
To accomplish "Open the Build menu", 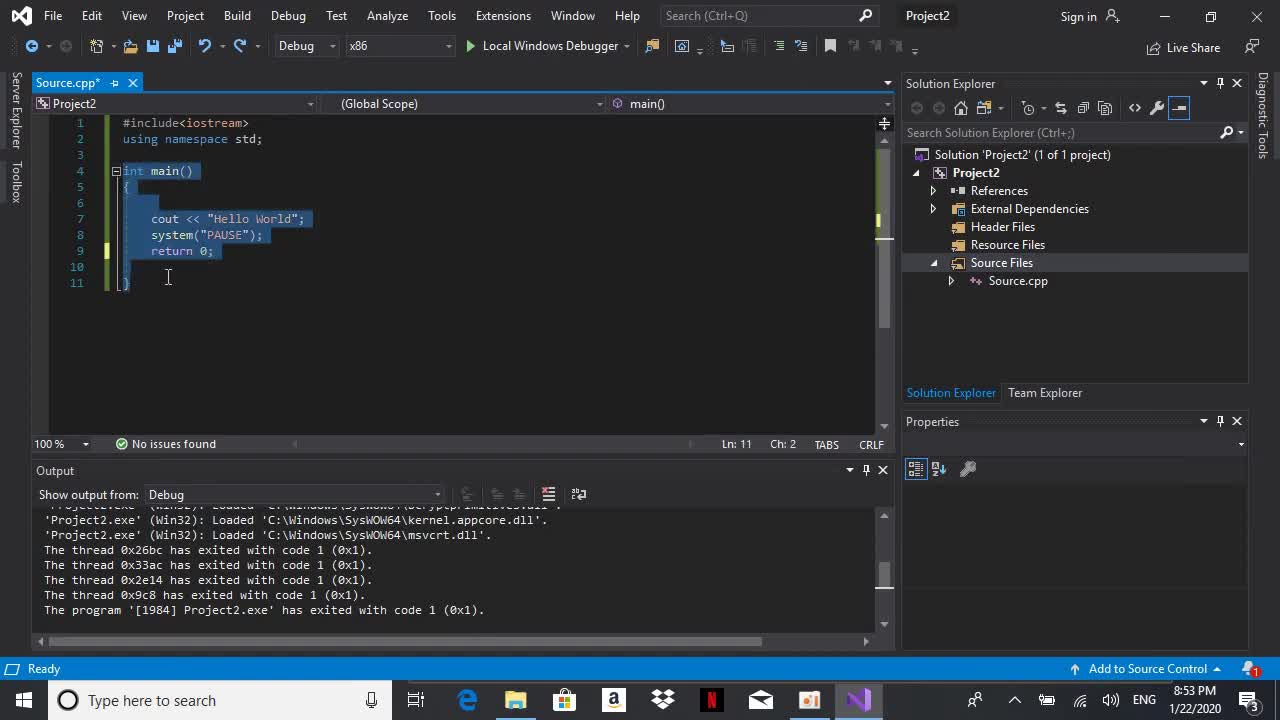I will coord(237,16).
